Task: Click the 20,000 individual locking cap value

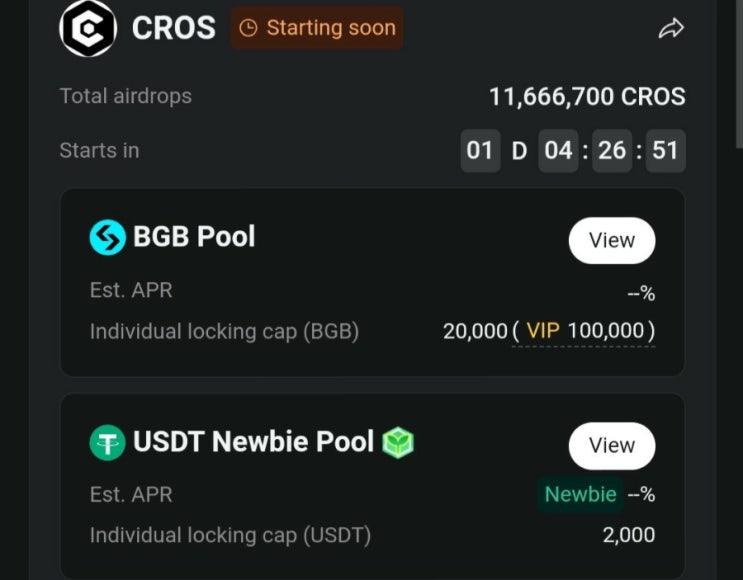Action: click(475, 331)
